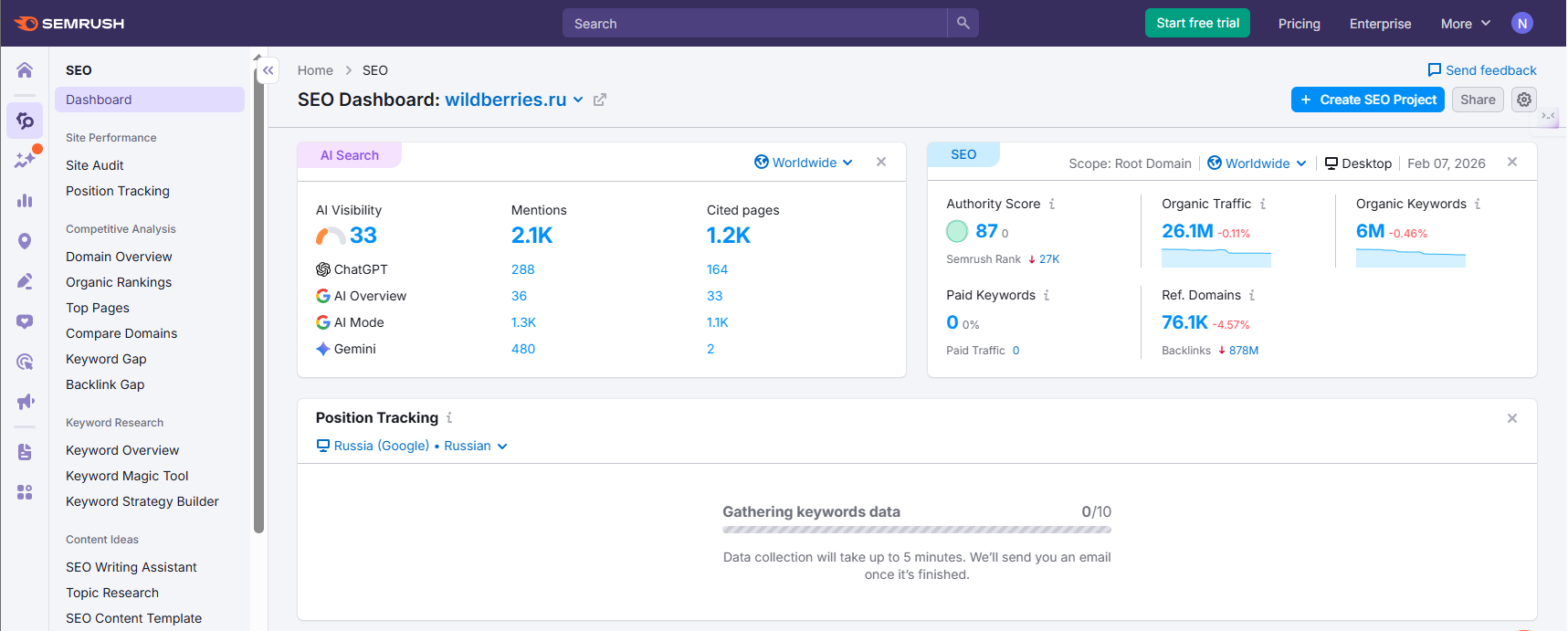Click into the Search input field
The width and height of the screenshot is (1568, 631).
click(x=754, y=24)
